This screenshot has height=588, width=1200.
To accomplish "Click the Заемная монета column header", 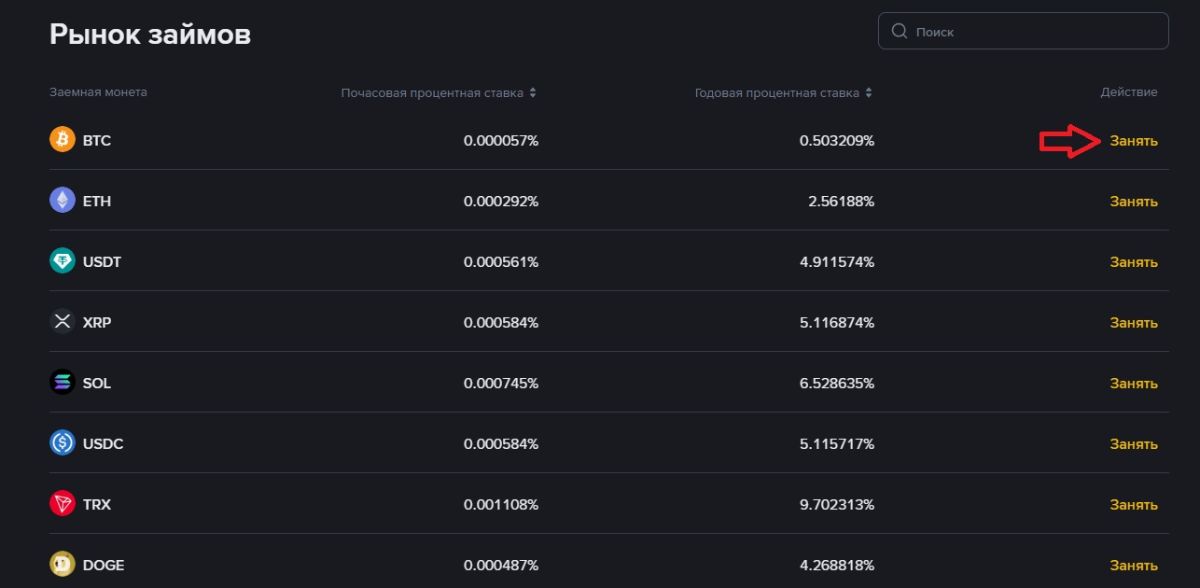I will click(x=98, y=92).
